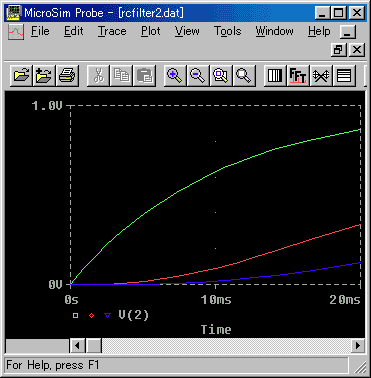Open the Edit menu
The width and height of the screenshot is (371, 378).
[x=74, y=31]
